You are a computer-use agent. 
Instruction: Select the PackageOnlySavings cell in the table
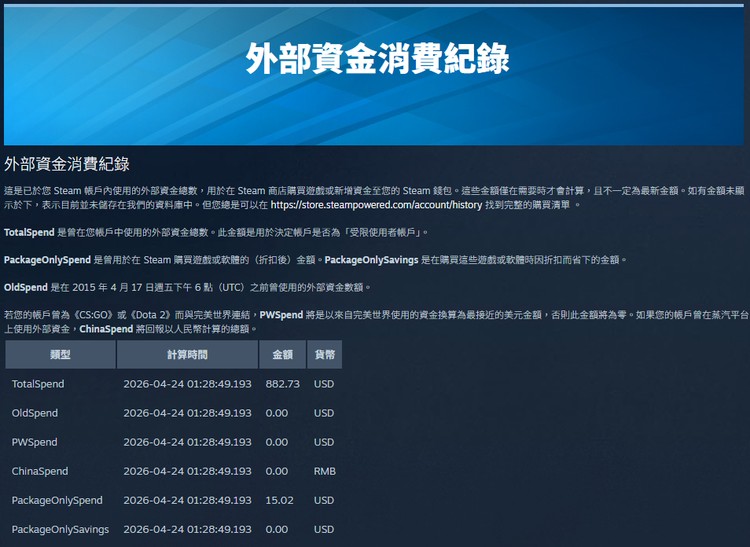[x=60, y=530]
